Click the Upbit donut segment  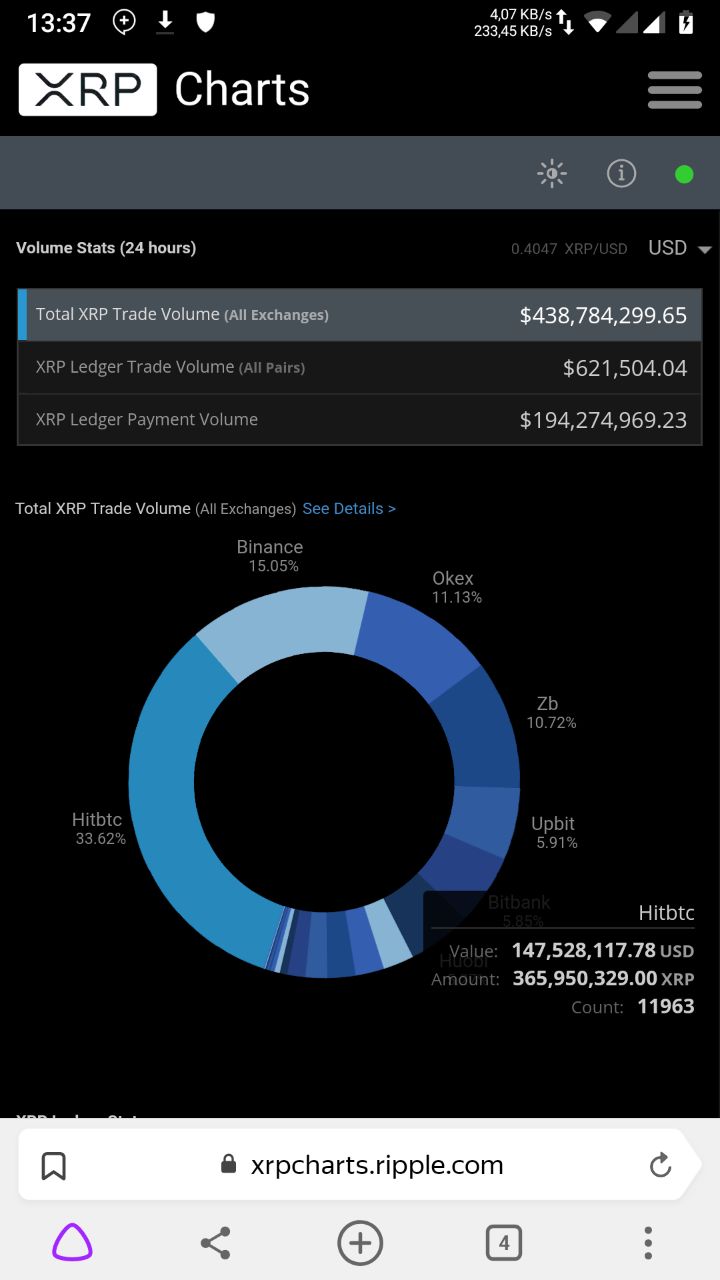coord(484,820)
